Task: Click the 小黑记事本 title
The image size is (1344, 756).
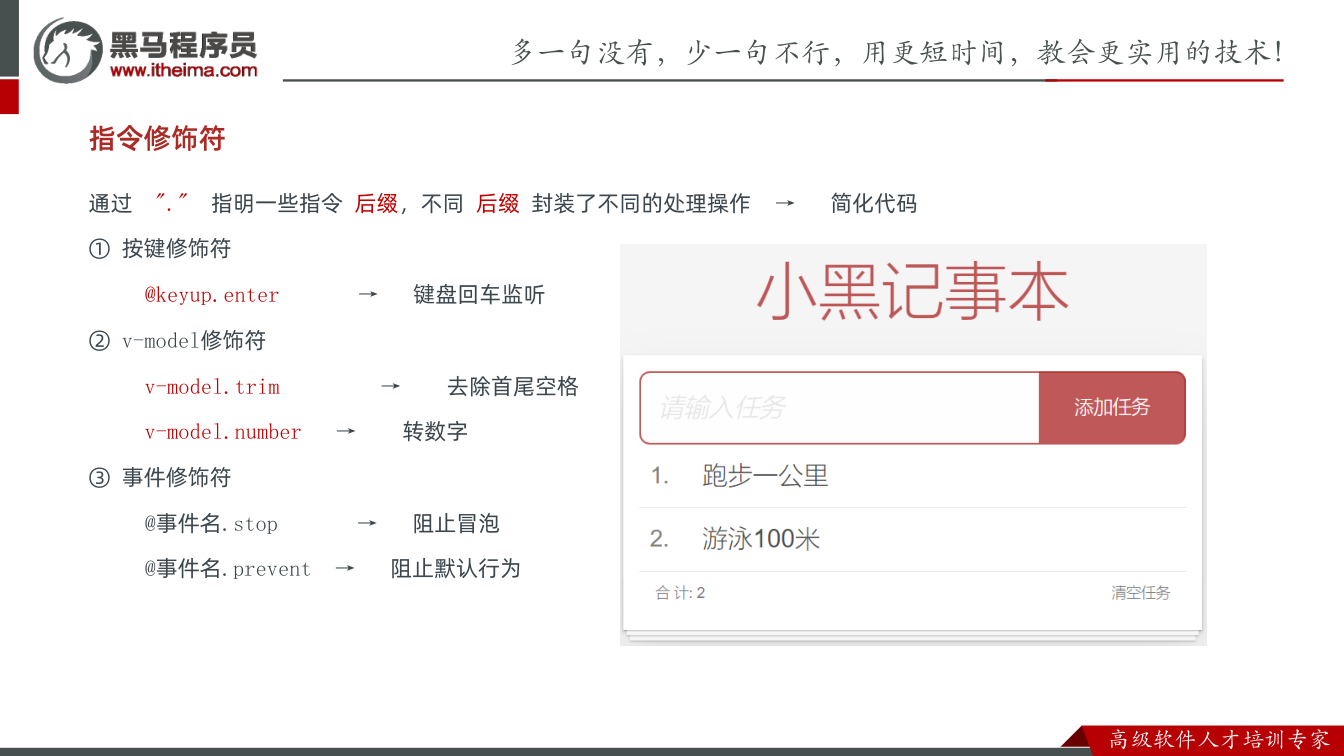Action: click(x=912, y=293)
